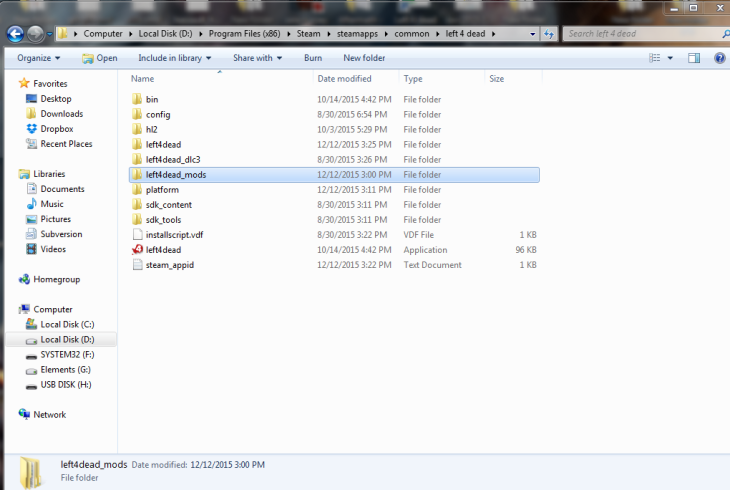The image size is (730, 490).
Task: Select the config folder icon
Action: 137,114
